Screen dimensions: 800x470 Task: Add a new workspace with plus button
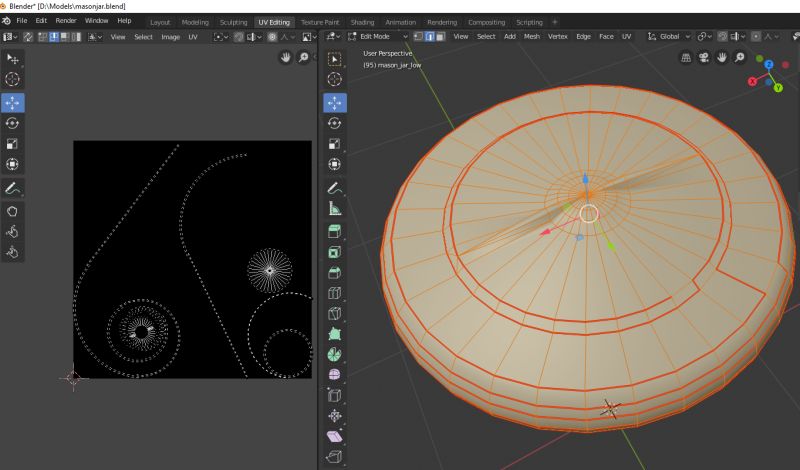tap(555, 22)
